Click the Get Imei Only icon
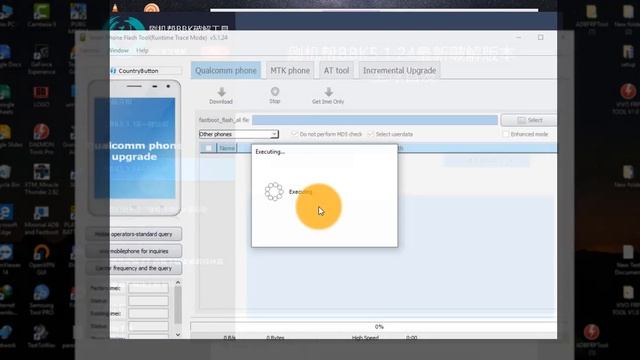 328,92
